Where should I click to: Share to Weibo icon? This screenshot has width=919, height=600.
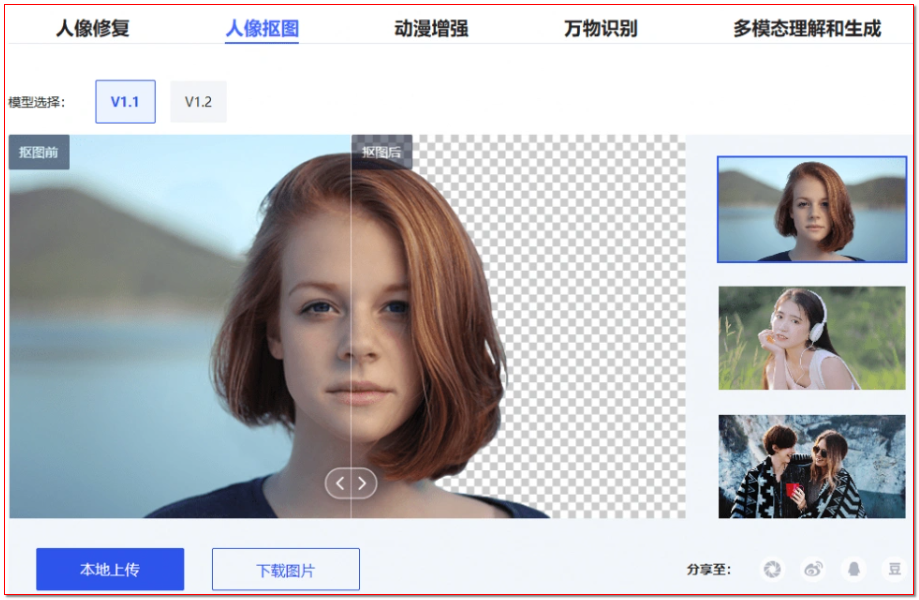click(813, 569)
